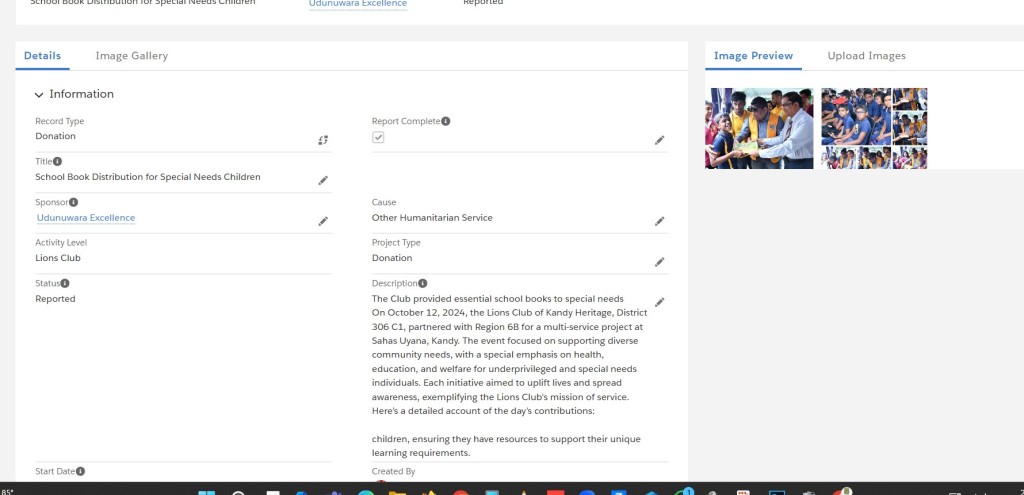The width and height of the screenshot is (1024, 495).
Task: Edit the Cause field pencil icon
Action: coord(660,221)
